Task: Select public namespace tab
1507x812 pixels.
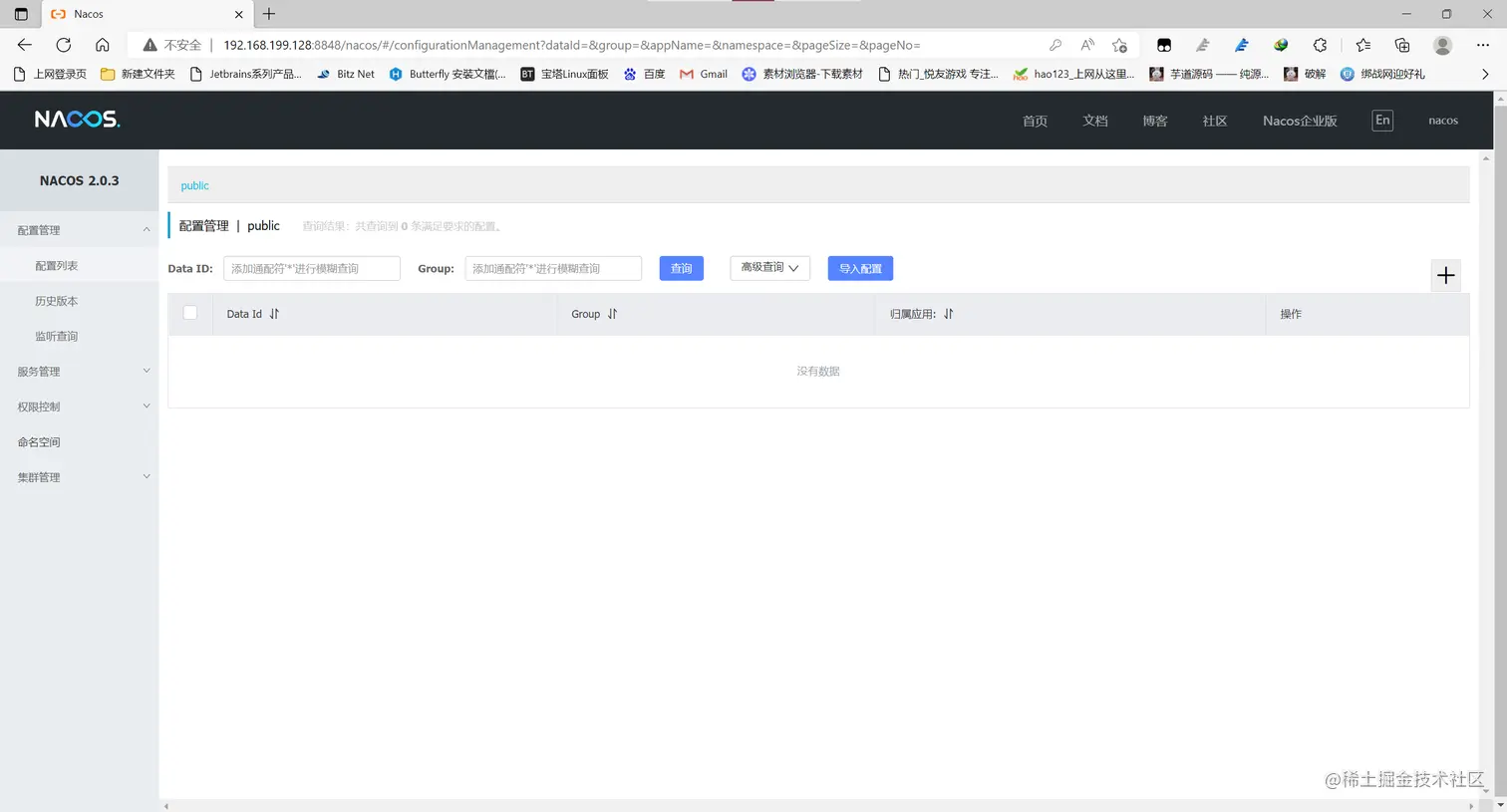Action: coord(194,185)
